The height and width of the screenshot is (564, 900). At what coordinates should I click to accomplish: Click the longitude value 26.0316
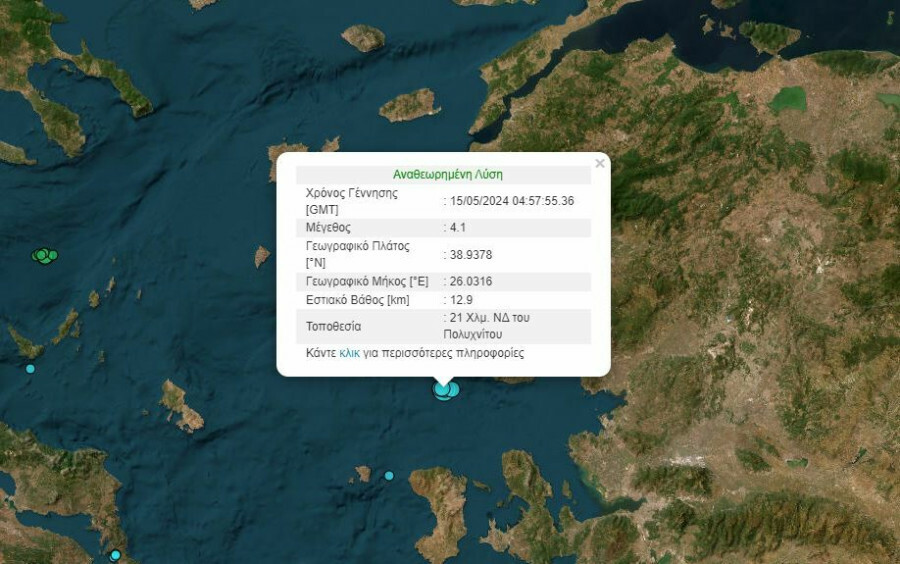[470, 281]
